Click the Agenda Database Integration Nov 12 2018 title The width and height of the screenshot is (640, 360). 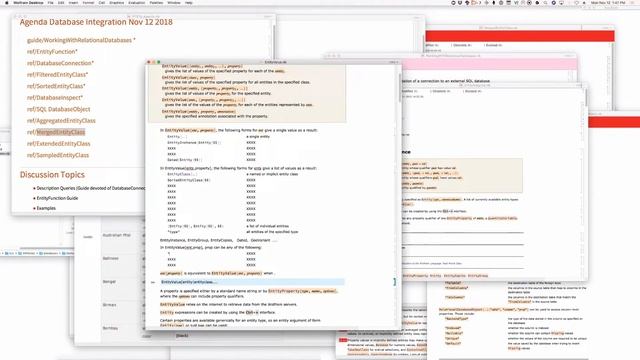click(96, 22)
